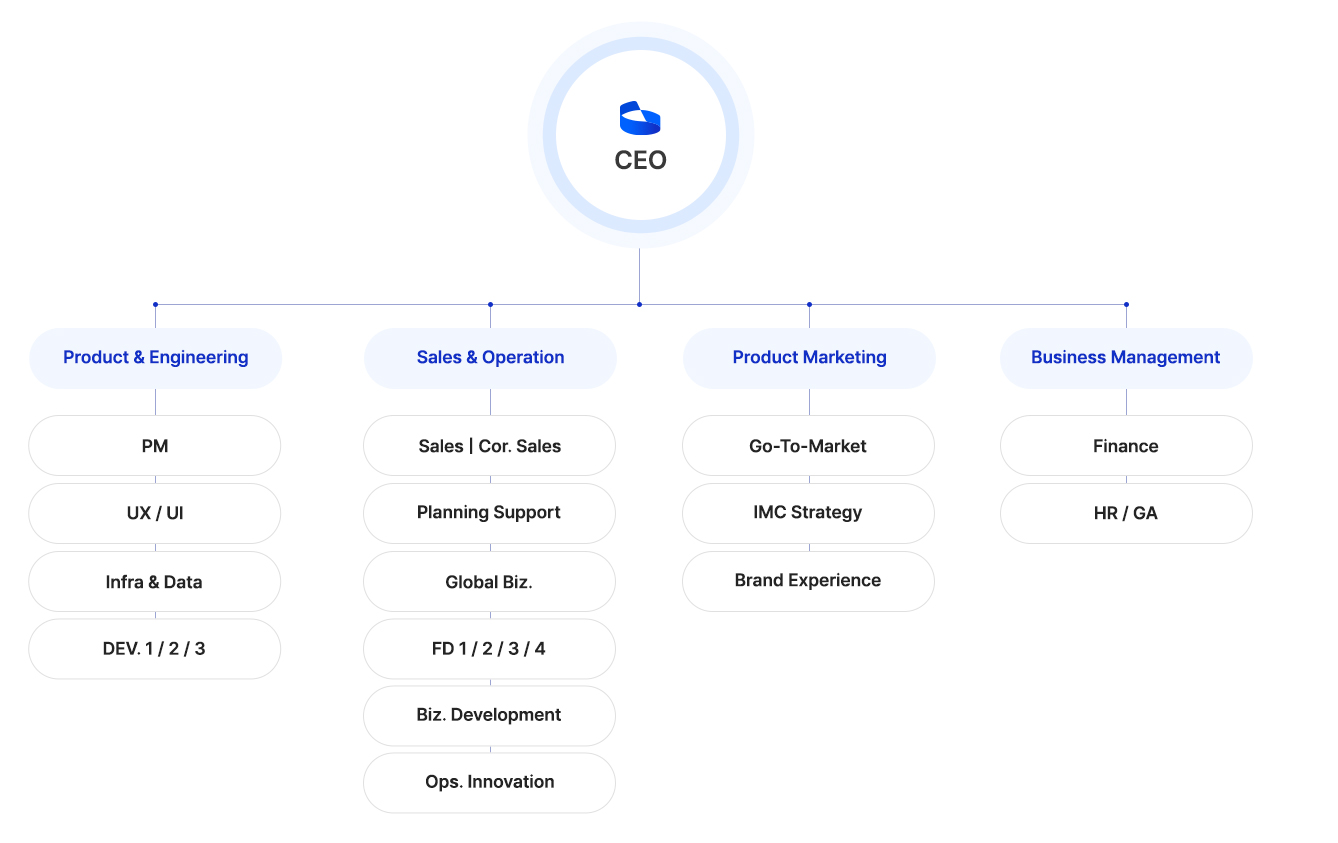This screenshot has height=843, width=1338.
Task: Click the Ops. Innovation box
Action: [489, 782]
